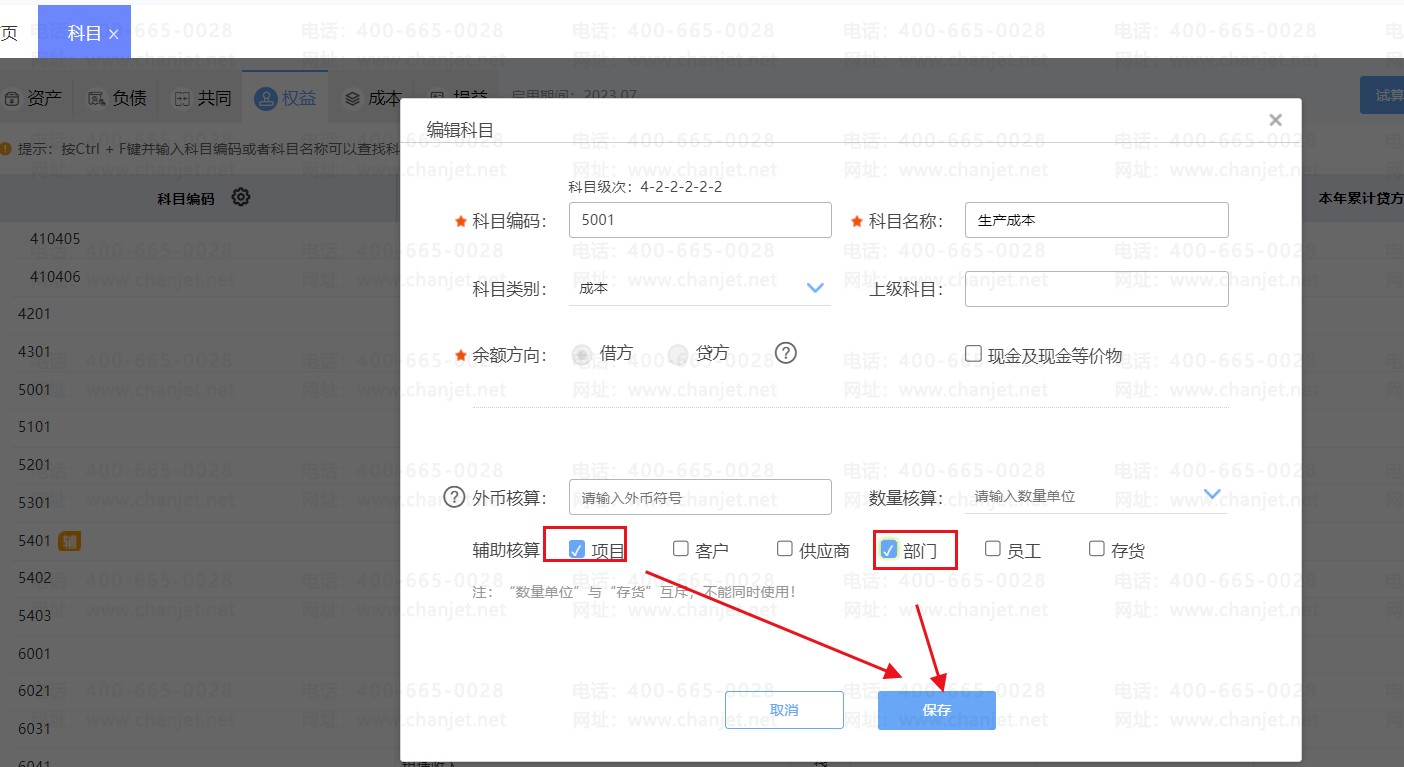This screenshot has width=1404, height=767.
Task: Select row 6031 in the account table
Action: coord(200,729)
